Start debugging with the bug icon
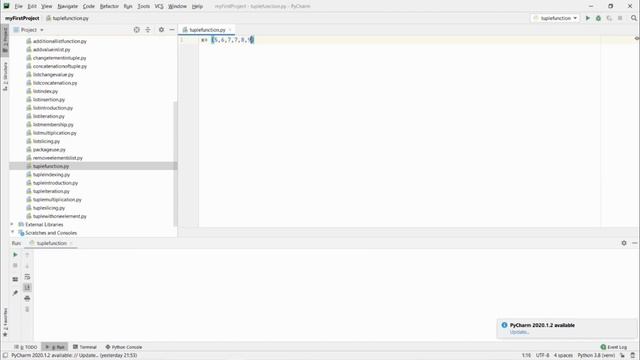This screenshot has height=360, width=640. tap(598, 18)
